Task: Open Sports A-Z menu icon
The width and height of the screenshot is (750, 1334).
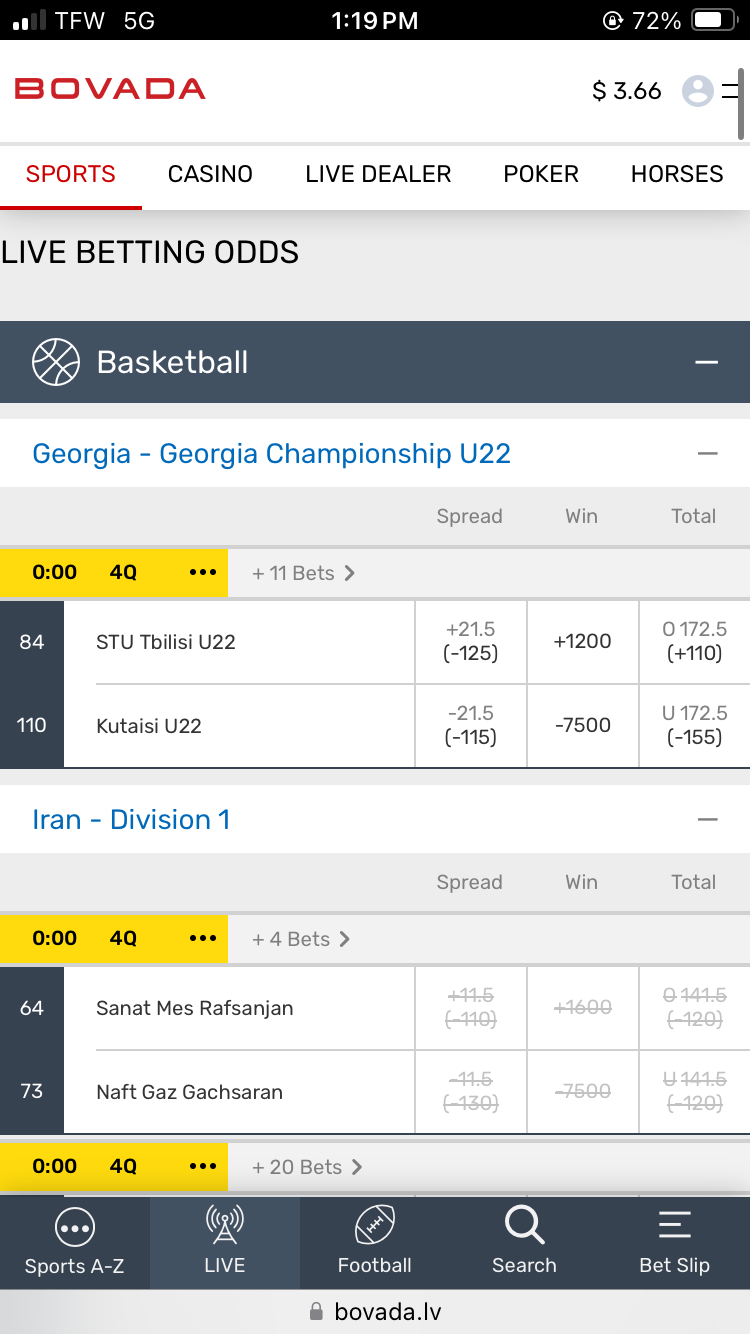Action: coord(75,1227)
